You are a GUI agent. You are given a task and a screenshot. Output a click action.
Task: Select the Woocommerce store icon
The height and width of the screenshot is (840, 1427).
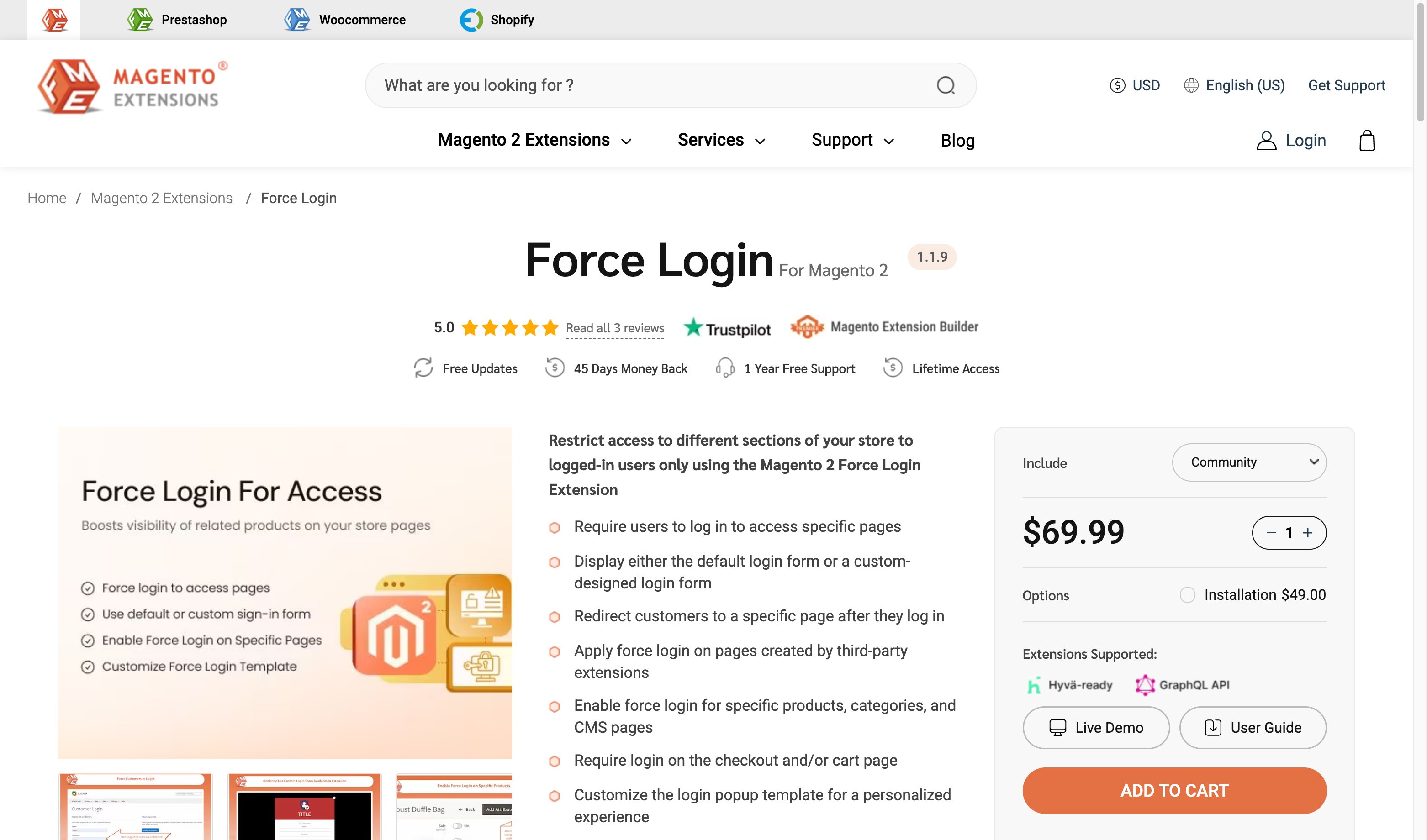(297, 19)
